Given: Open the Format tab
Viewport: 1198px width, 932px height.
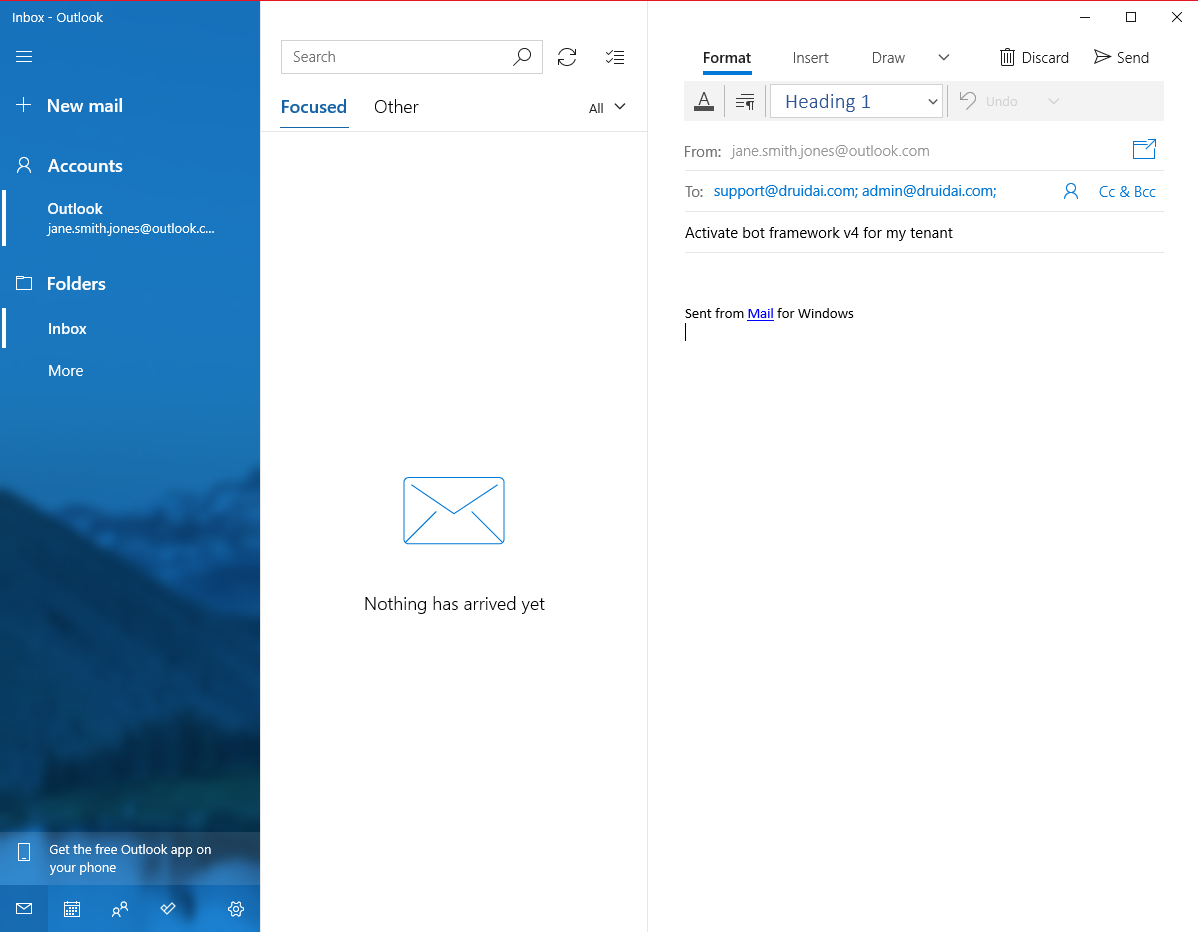Looking at the screenshot, I should pyautogui.click(x=727, y=58).
